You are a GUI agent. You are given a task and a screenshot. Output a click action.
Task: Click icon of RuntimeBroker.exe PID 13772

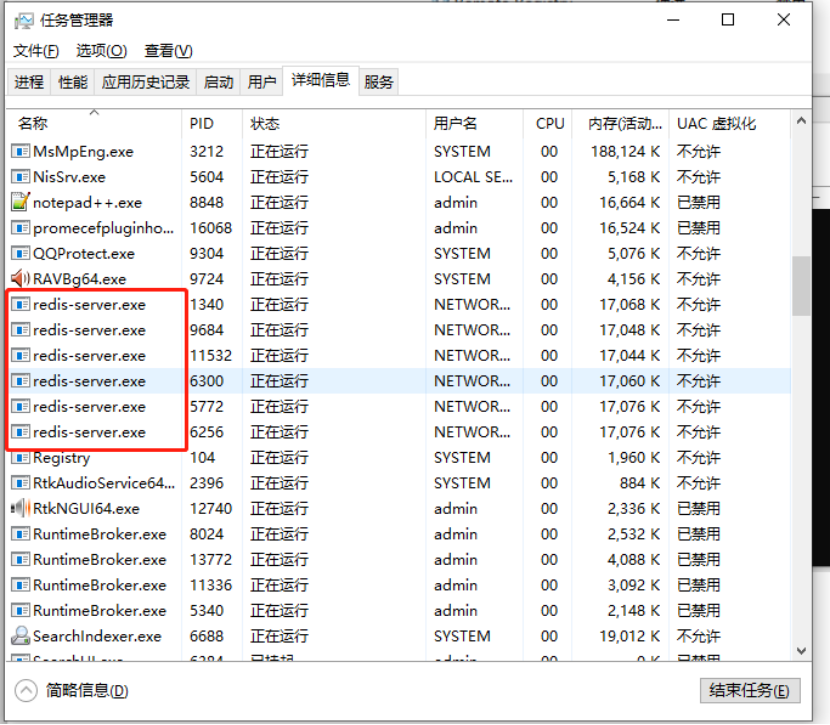tap(20, 559)
